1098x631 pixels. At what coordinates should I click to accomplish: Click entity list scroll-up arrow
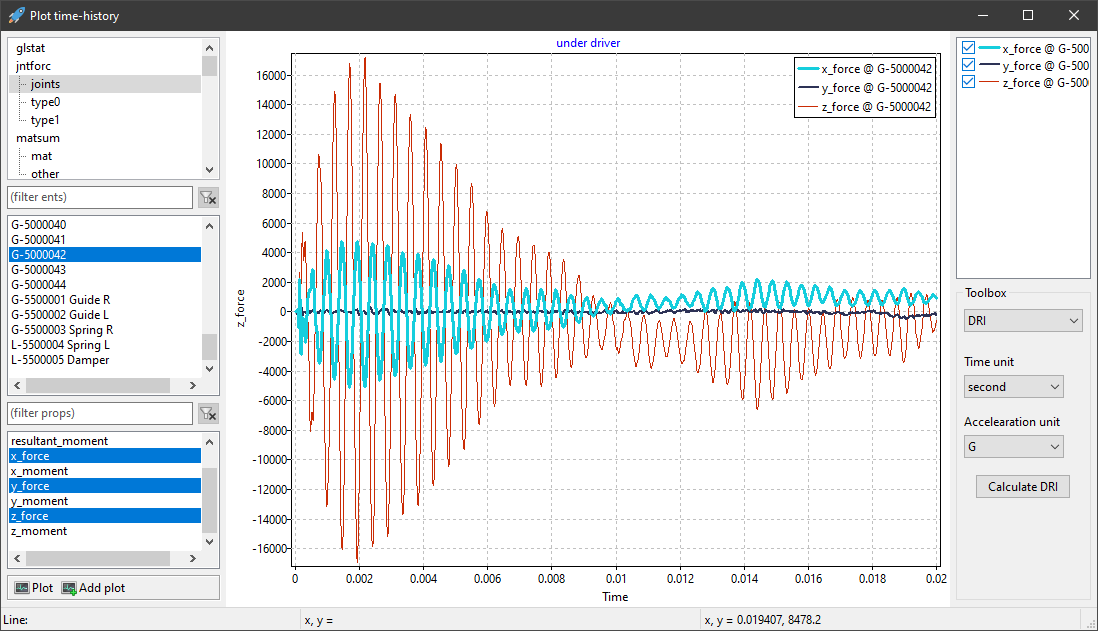pyautogui.click(x=209, y=226)
